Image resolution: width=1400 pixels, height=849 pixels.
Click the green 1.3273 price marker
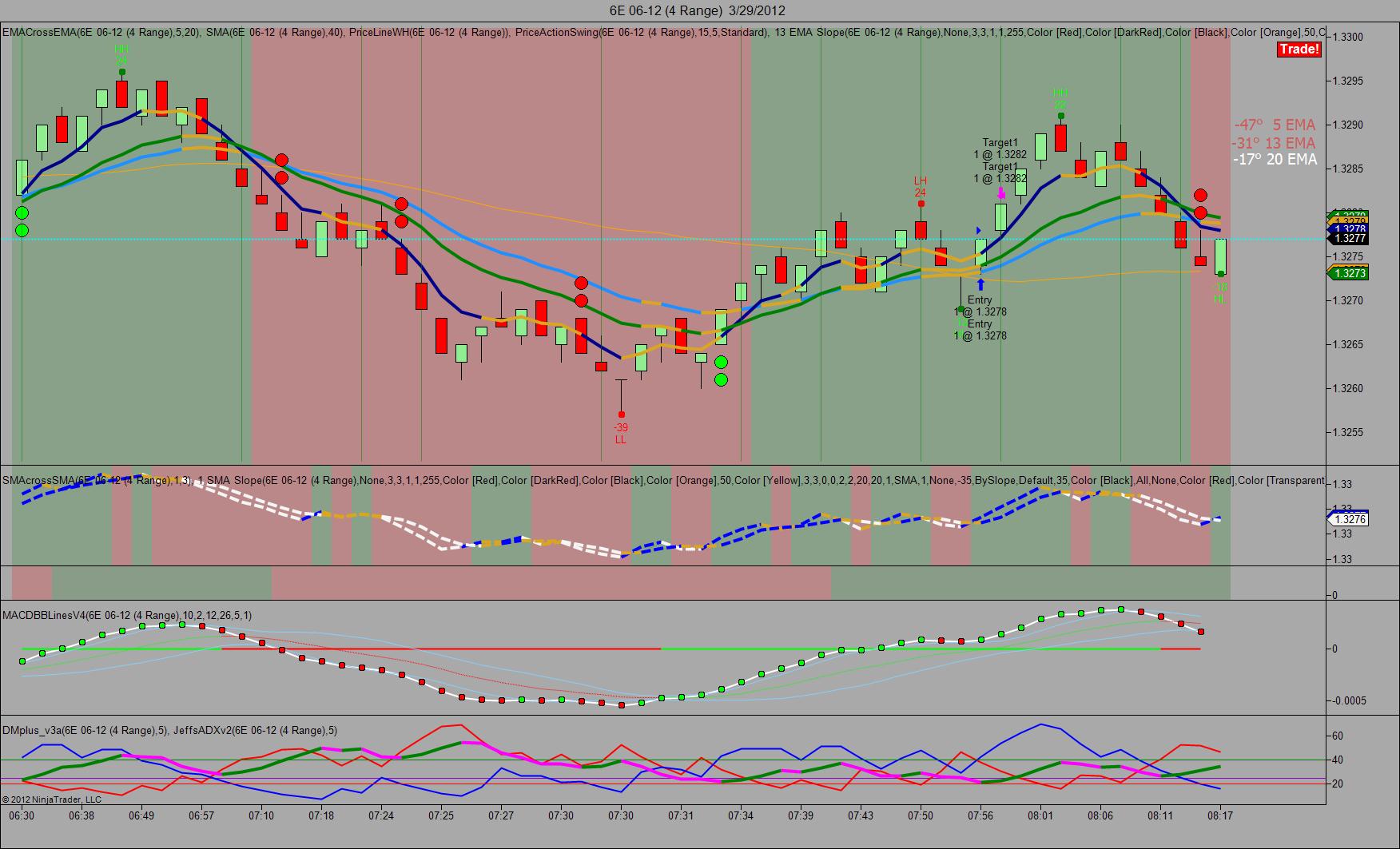(x=1348, y=273)
